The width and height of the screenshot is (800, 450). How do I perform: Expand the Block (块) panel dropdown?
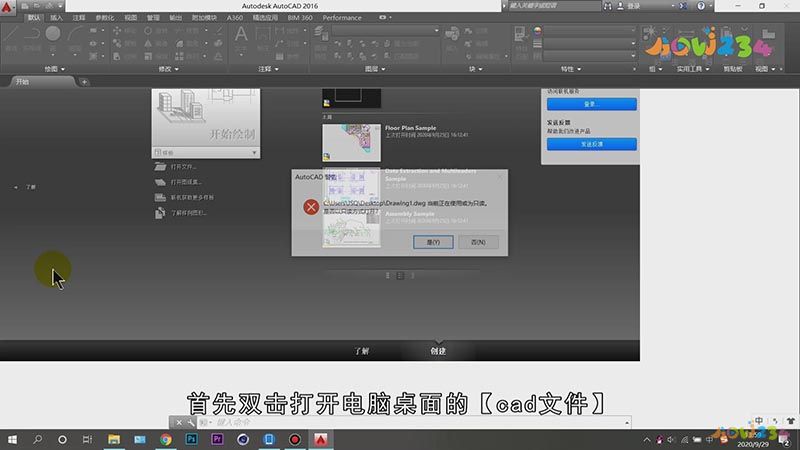pyautogui.click(x=476, y=69)
